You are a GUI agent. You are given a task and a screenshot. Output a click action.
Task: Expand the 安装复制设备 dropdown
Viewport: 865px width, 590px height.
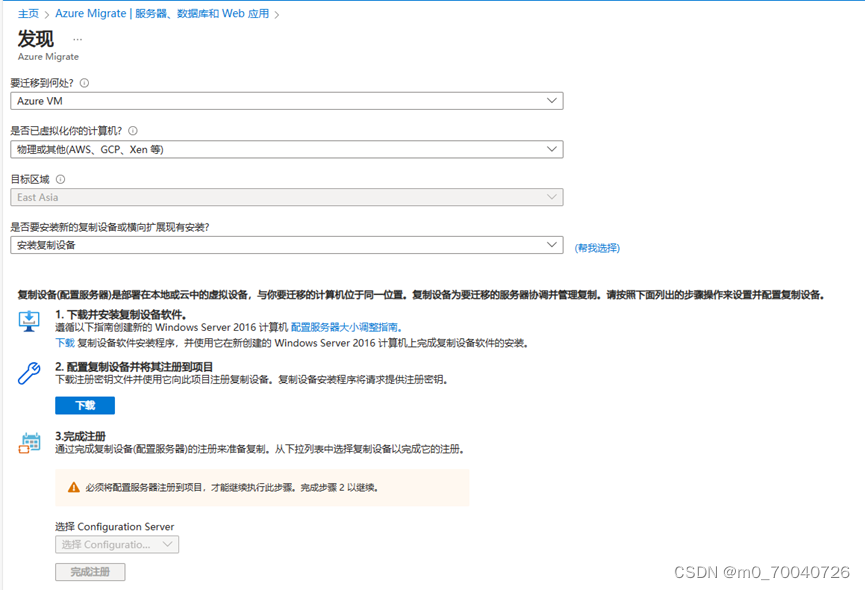click(287, 245)
